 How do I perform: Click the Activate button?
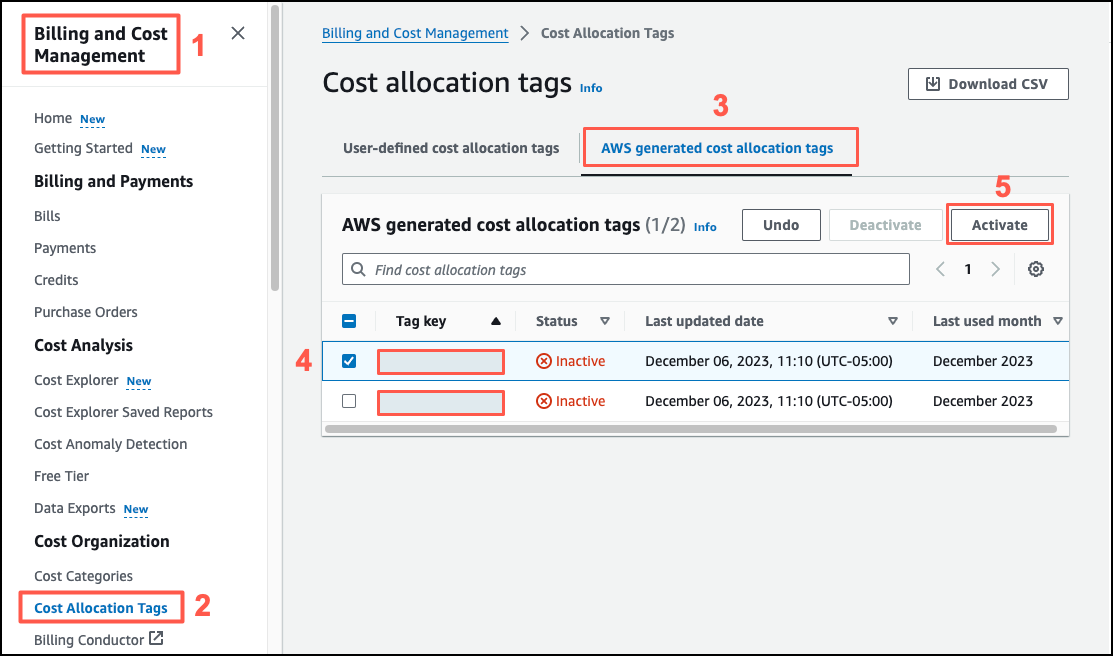[999, 224]
